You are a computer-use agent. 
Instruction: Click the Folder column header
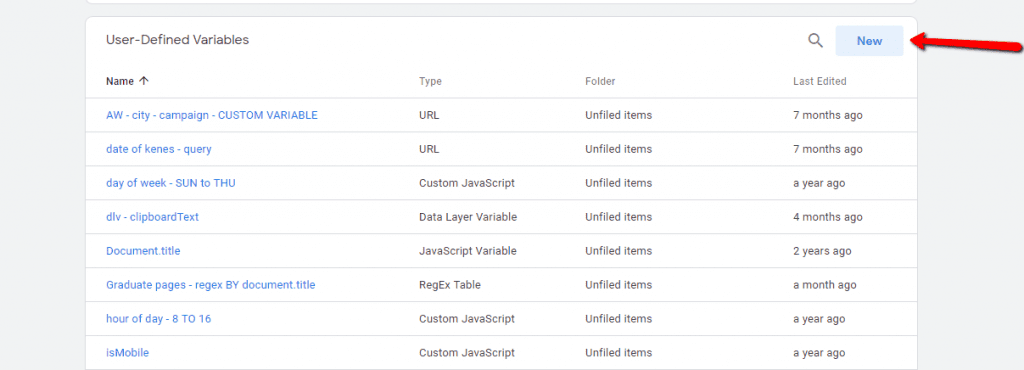click(x=600, y=82)
